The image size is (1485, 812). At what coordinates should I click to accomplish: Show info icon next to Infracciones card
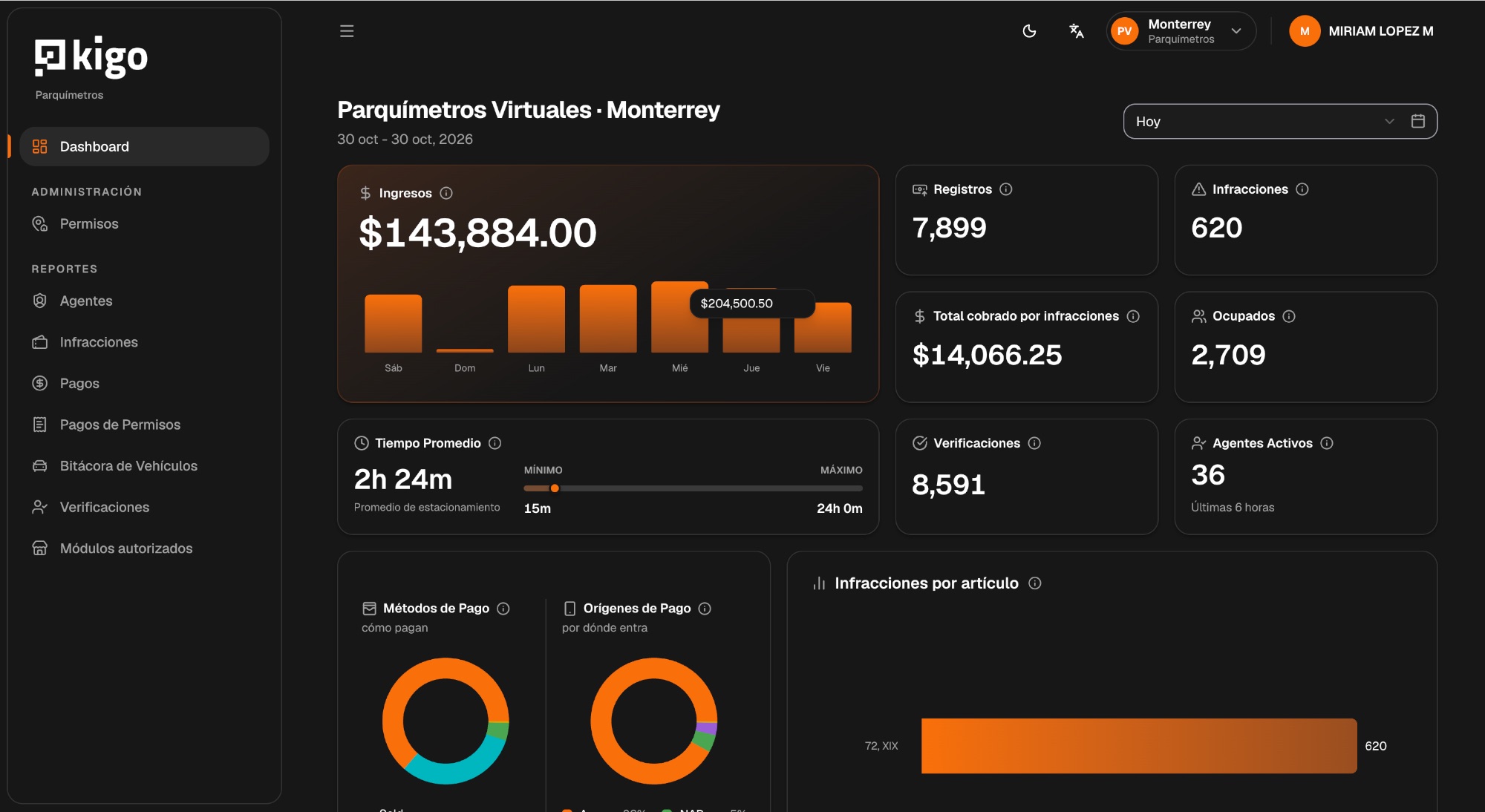[x=1302, y=189]
